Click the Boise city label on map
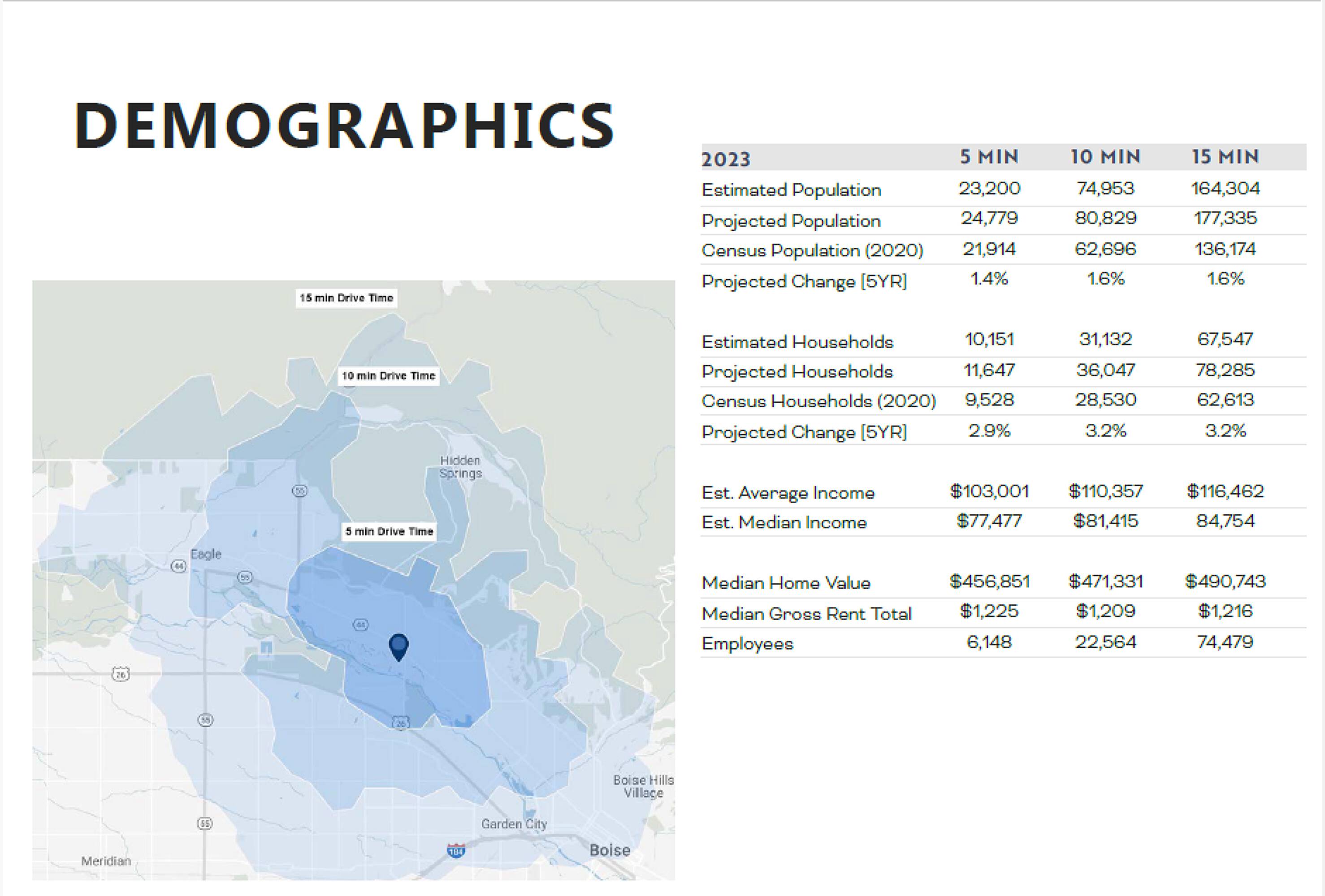This screenshot has height=896, width=1325. pos(610,850)
